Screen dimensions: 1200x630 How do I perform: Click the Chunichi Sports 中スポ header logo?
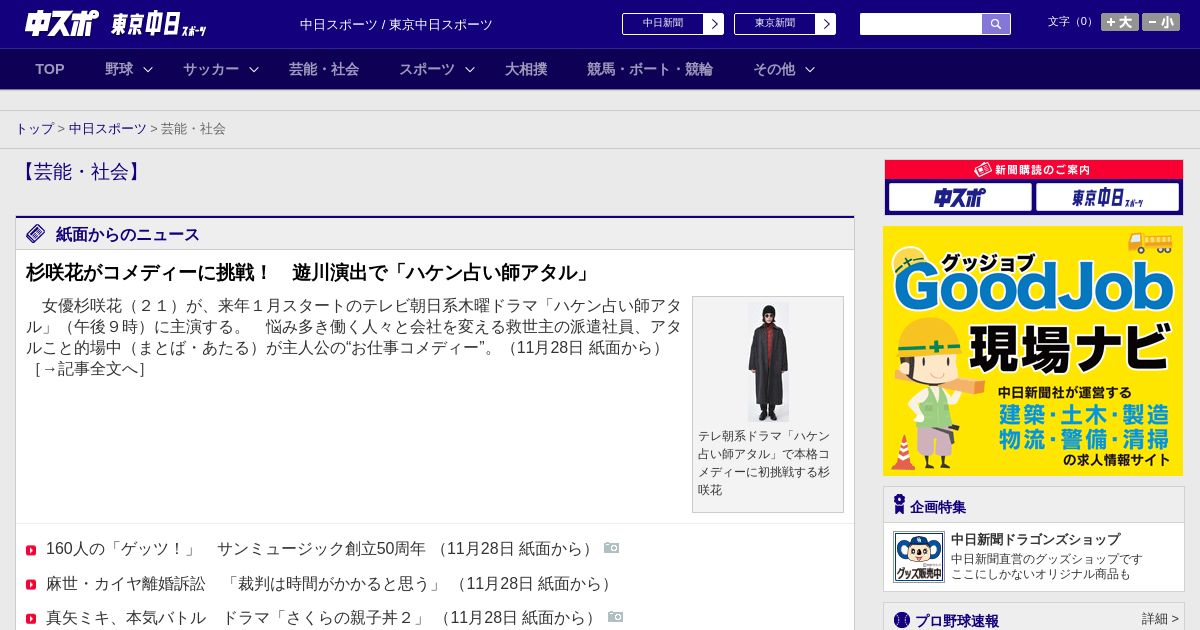pyautogui.click(x=62, y=23)
